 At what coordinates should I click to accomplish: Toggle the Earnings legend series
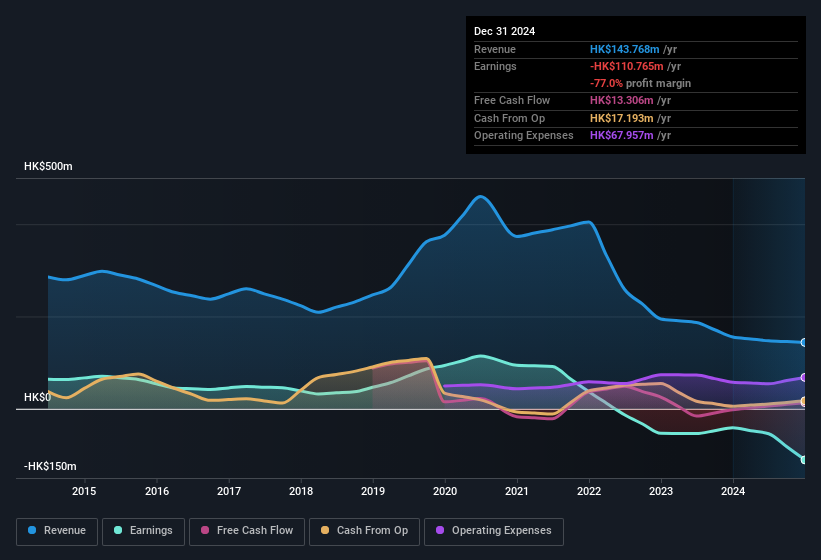[143, 531]
